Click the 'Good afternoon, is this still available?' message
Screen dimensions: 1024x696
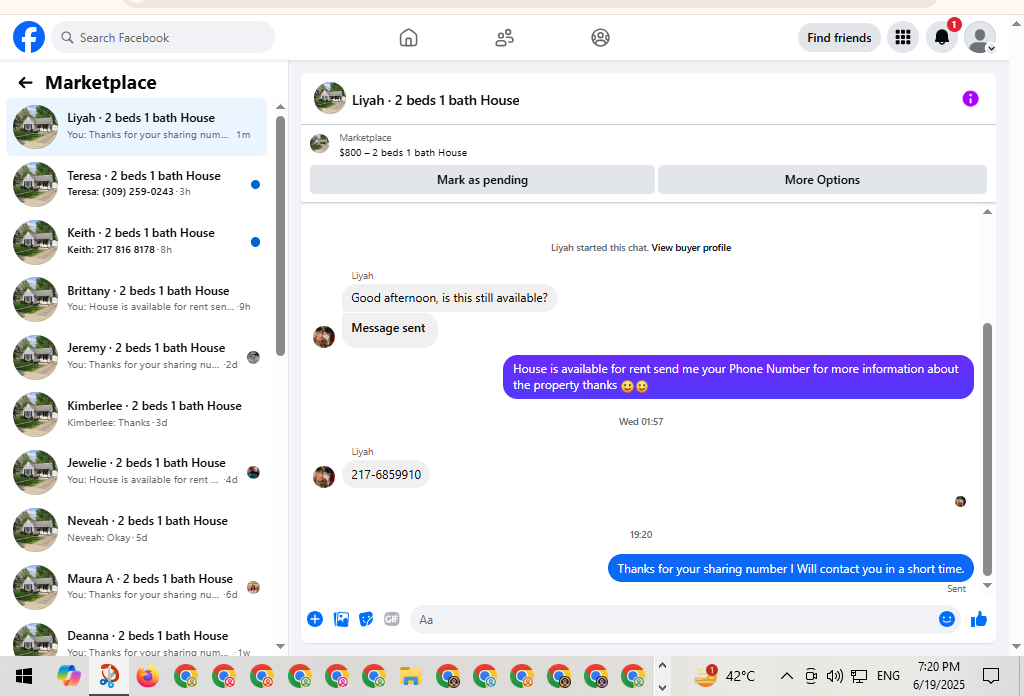pyautogui.click(x=449, y=298)
